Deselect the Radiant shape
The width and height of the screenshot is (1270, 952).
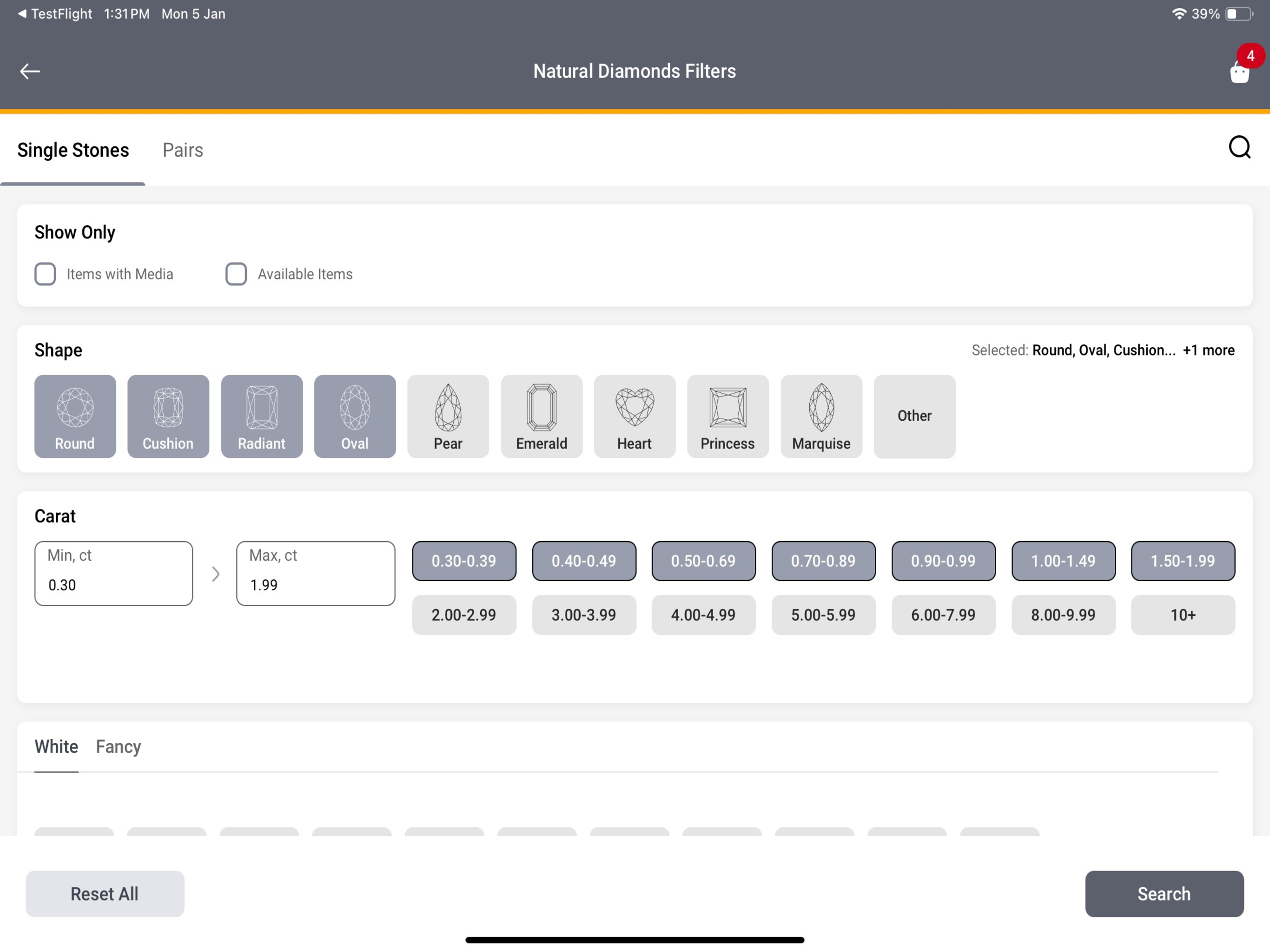pyautogui.click(x=262, y=416)
